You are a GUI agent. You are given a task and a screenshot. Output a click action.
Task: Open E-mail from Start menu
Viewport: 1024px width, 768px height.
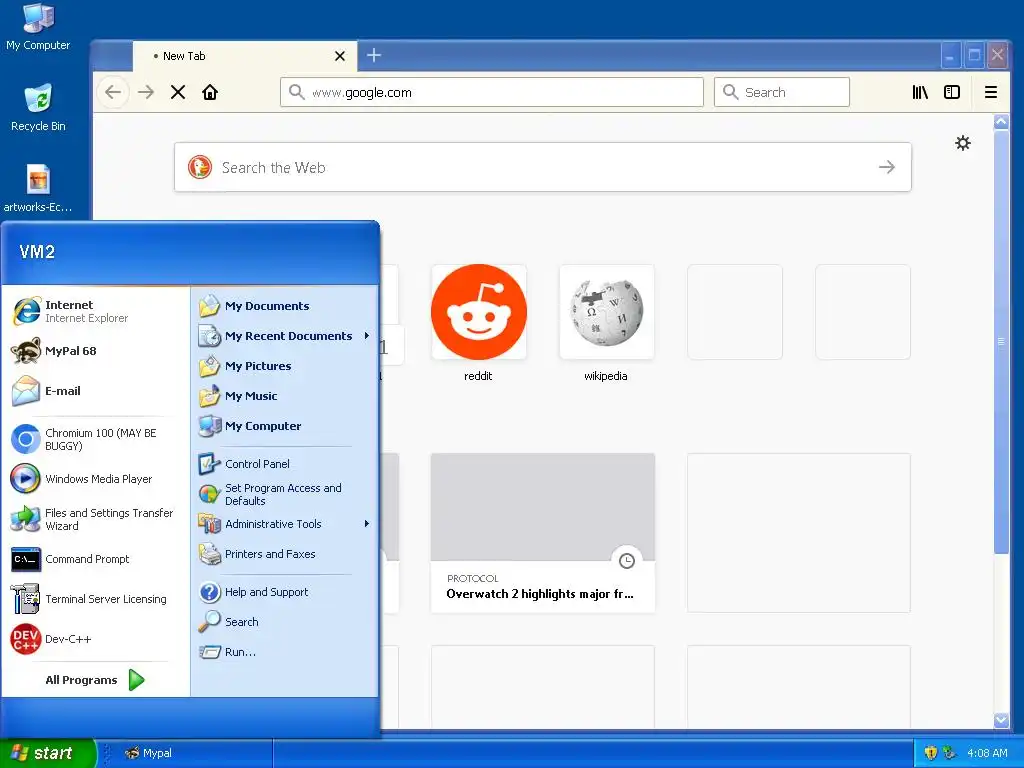[x=95, y=391]
